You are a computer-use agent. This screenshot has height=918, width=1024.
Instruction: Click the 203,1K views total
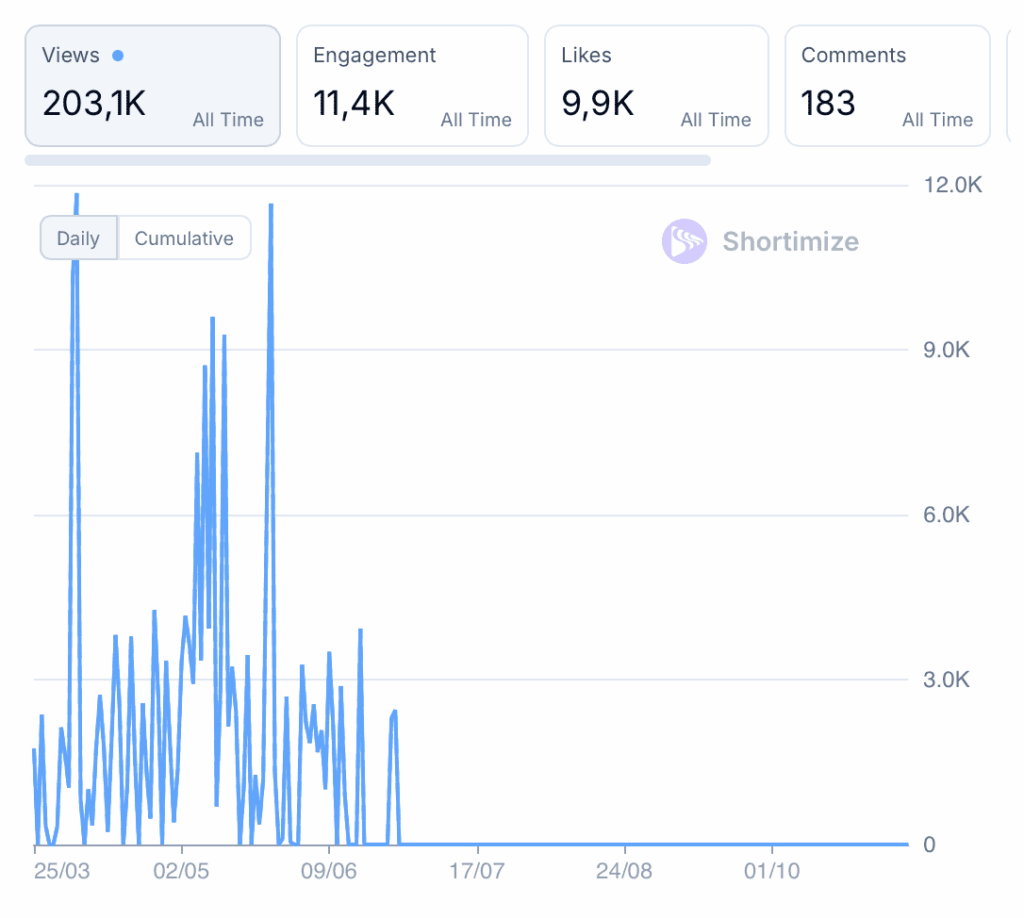[94, 103]
